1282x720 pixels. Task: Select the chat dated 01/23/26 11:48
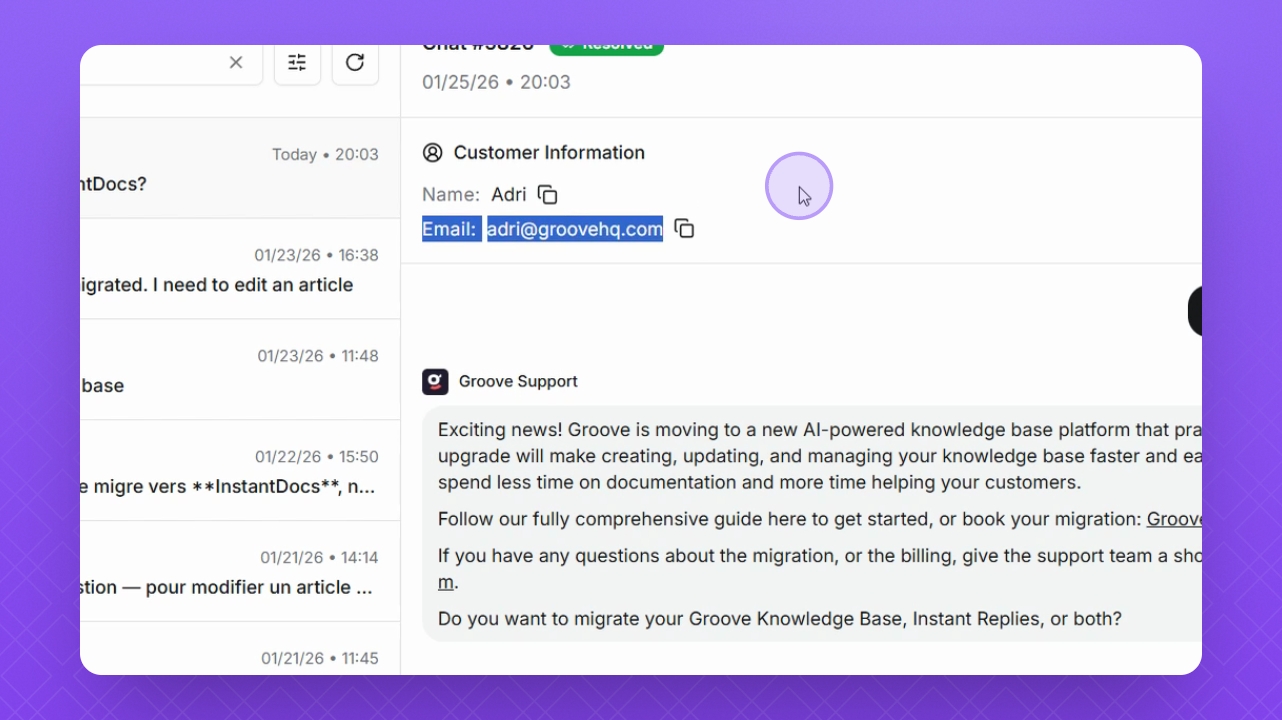(x=240, y=370)
